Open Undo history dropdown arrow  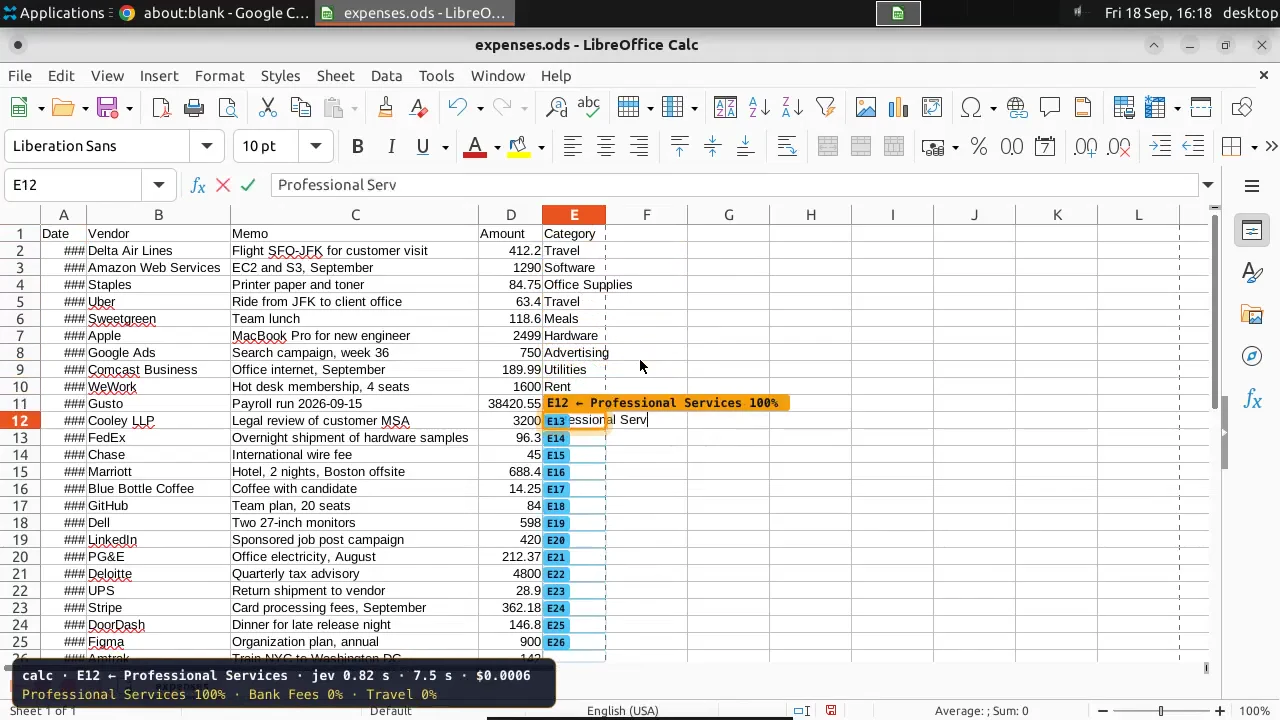point(480,108)
